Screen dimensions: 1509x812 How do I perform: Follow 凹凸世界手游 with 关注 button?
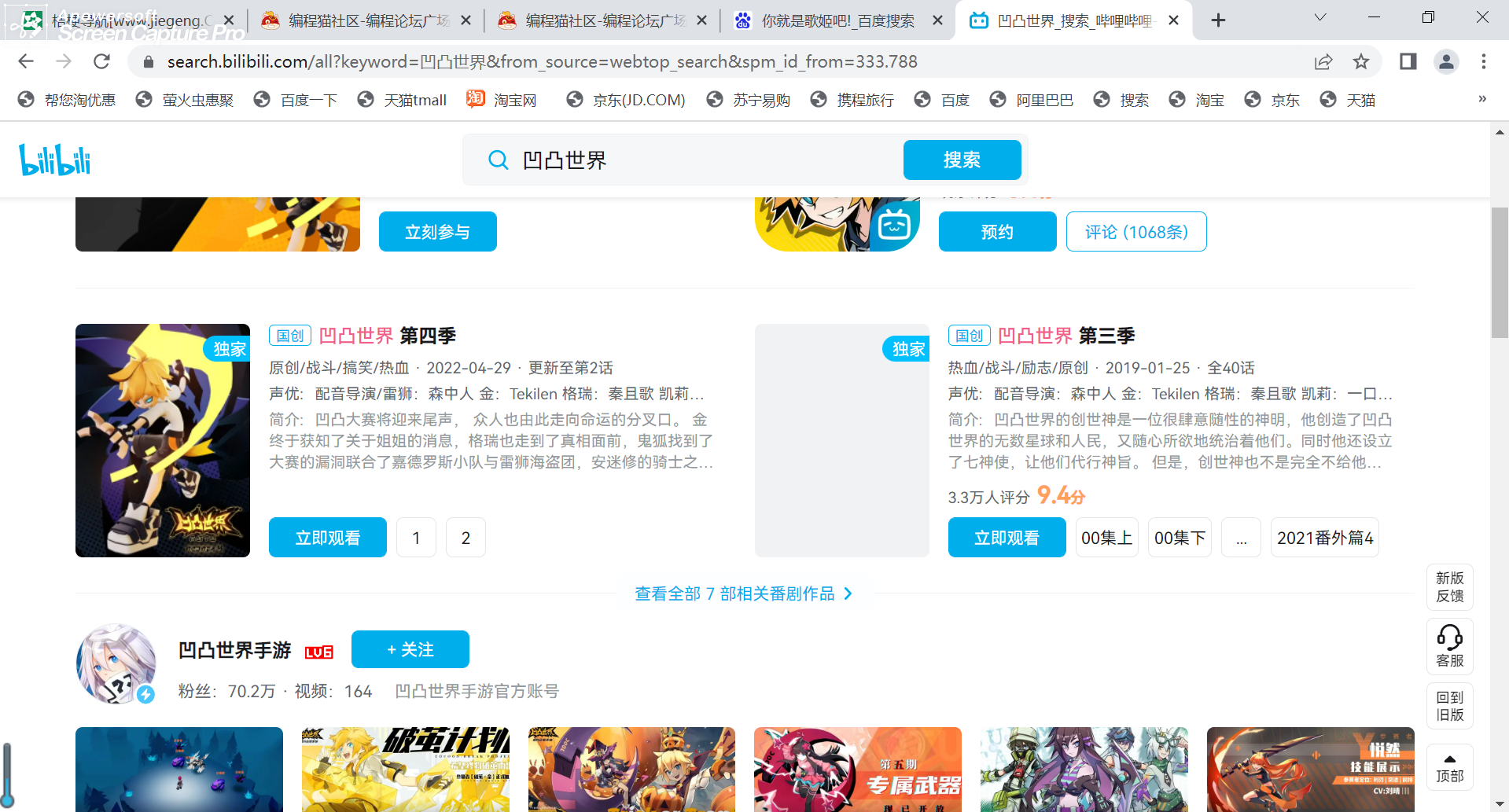click(x=410, y=649)
